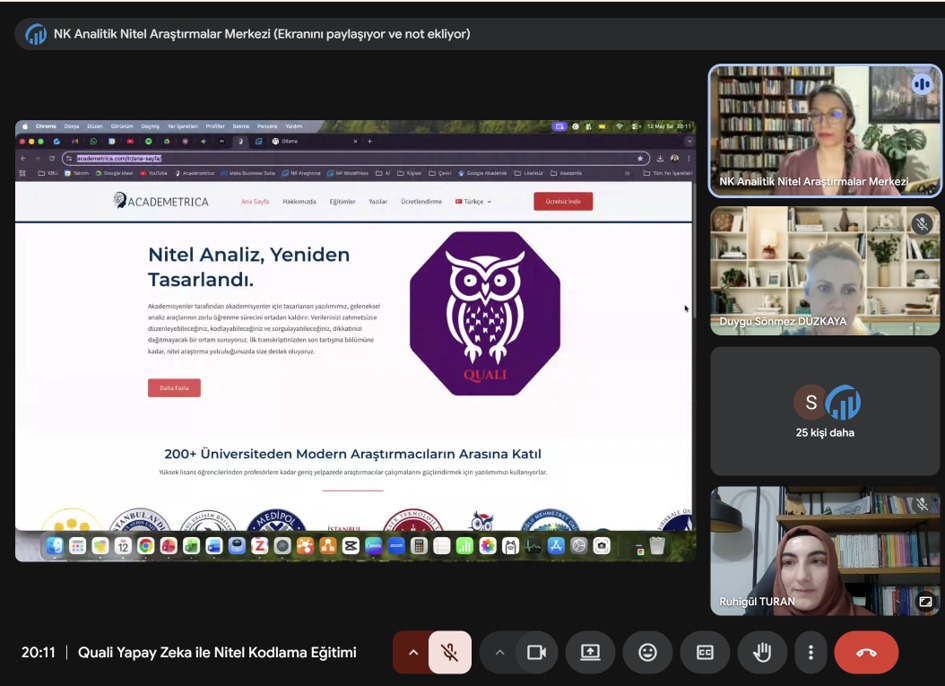Open the Chrome profile avatar
This screenshot has height=686, width=945.
point(674,159)
